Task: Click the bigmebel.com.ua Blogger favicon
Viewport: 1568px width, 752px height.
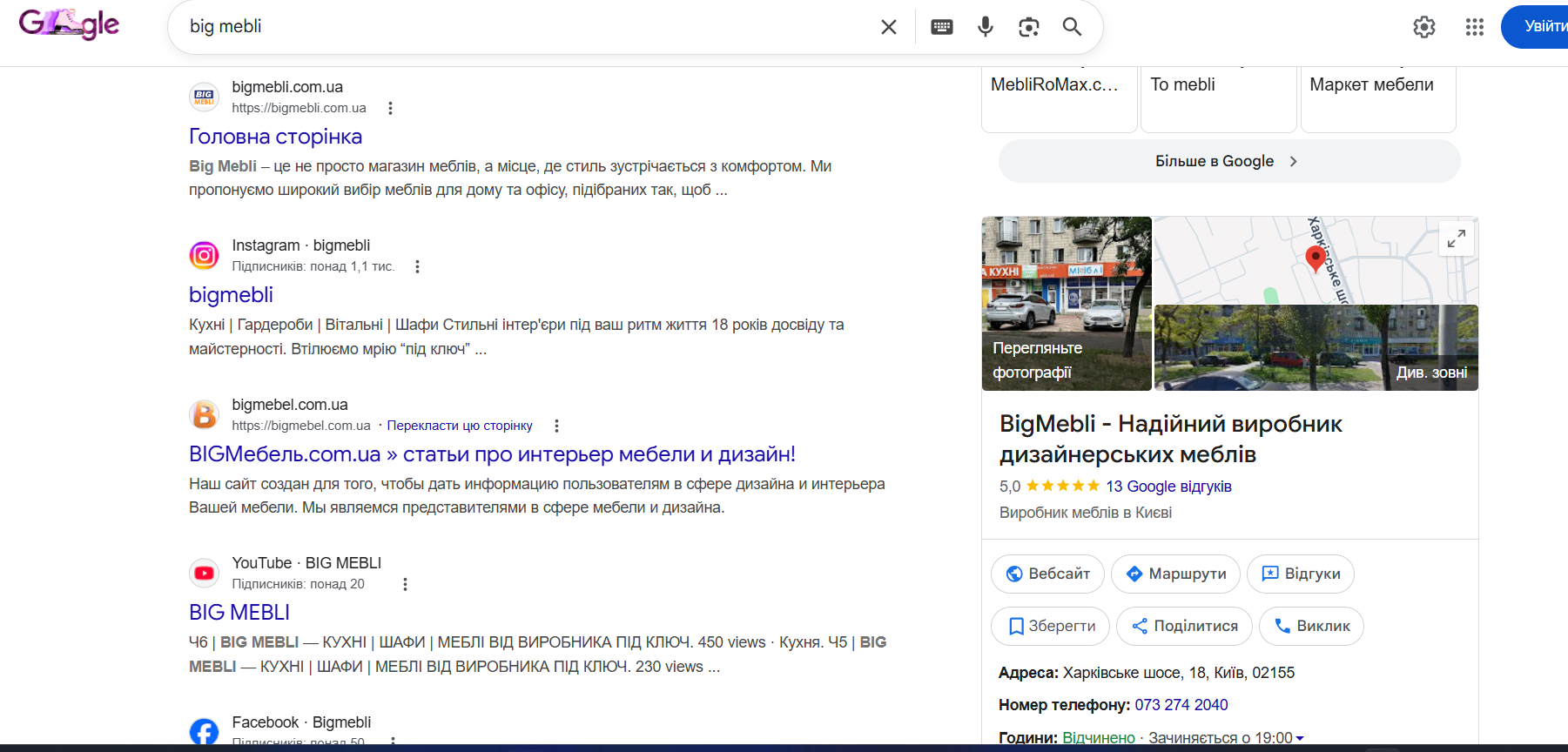Action: coord(205,414)
